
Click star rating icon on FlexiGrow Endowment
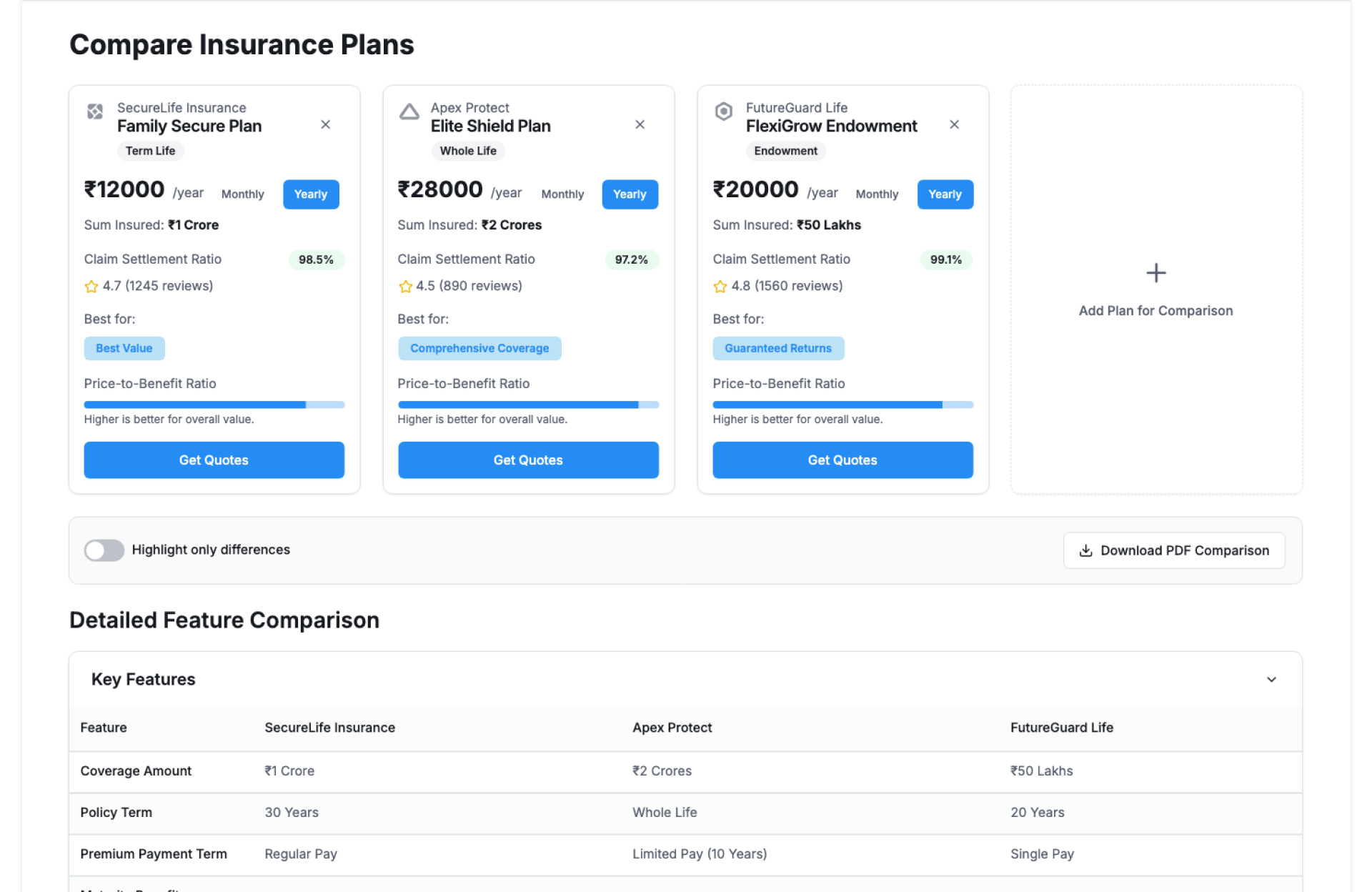720,287
